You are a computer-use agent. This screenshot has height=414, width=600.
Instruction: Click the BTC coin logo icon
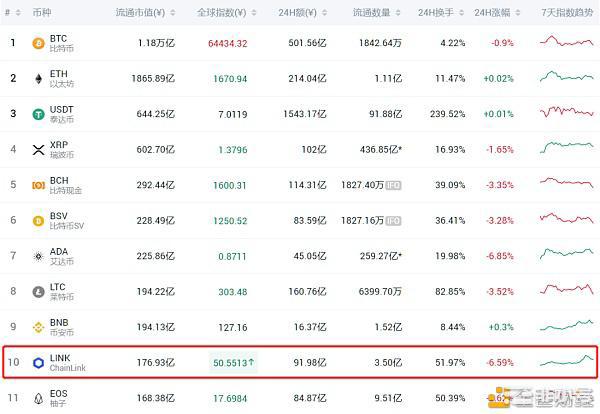click(x=38, y=43)
